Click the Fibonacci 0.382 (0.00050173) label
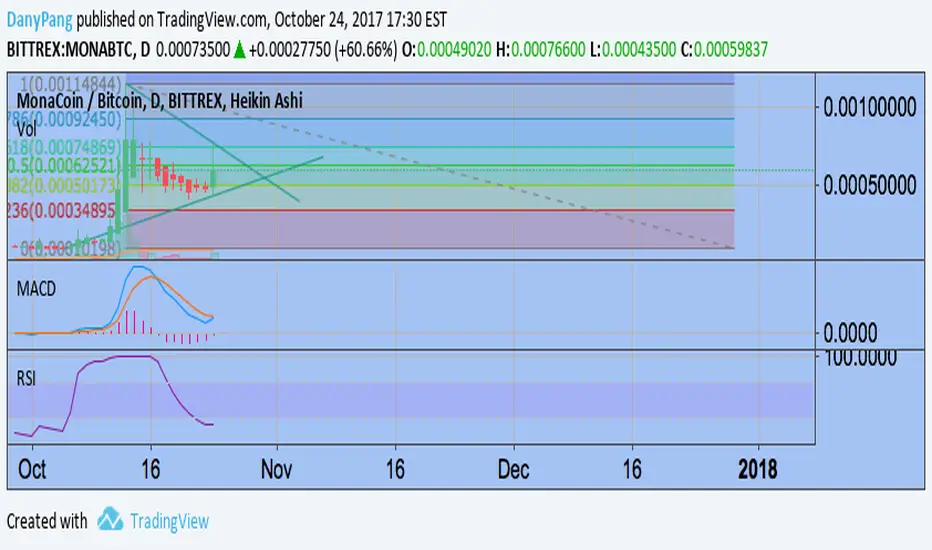 pos(64,186)
